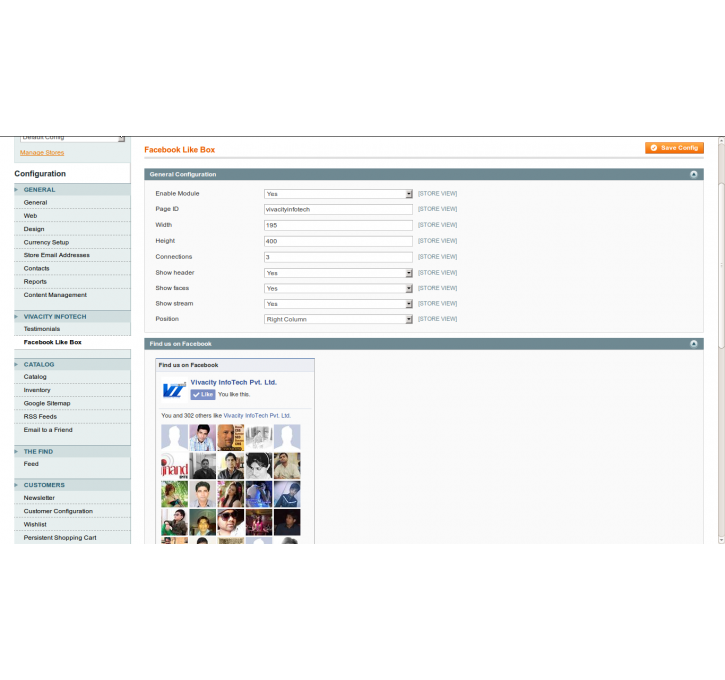Click the Facebook Like button
Image resolution: width=725 pixels, height=680 pixels.
[203, 394]
